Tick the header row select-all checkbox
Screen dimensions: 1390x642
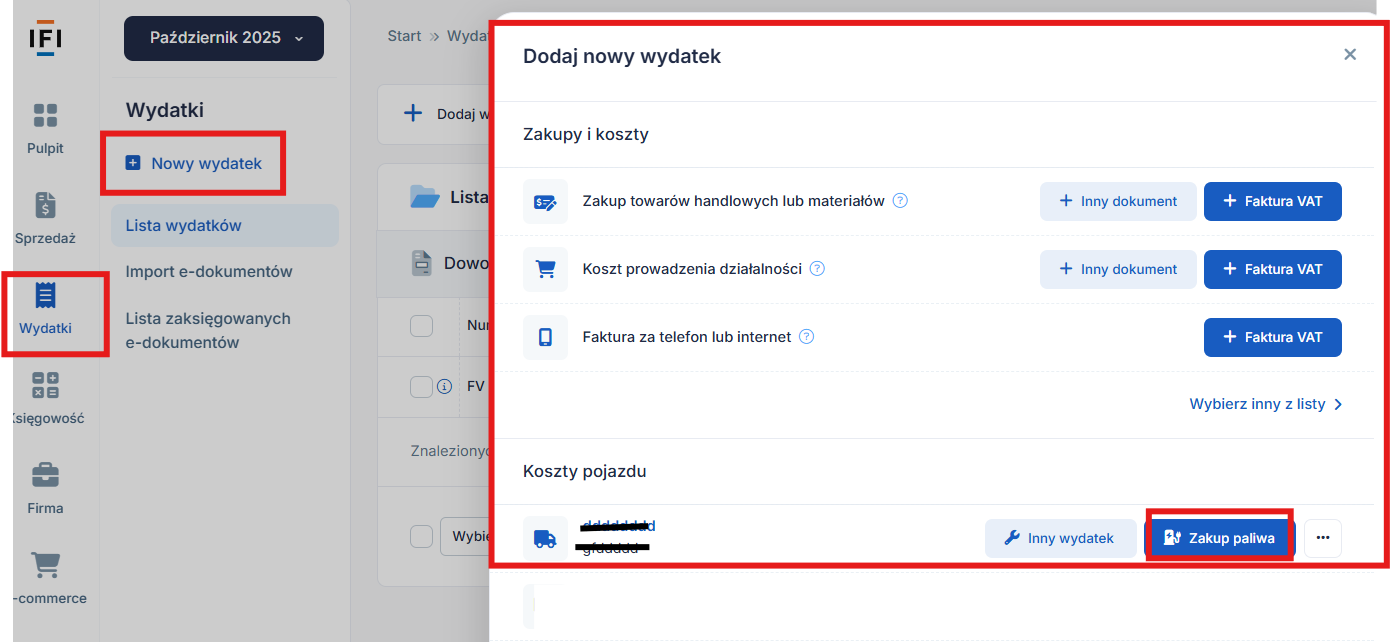pos(421,325)
